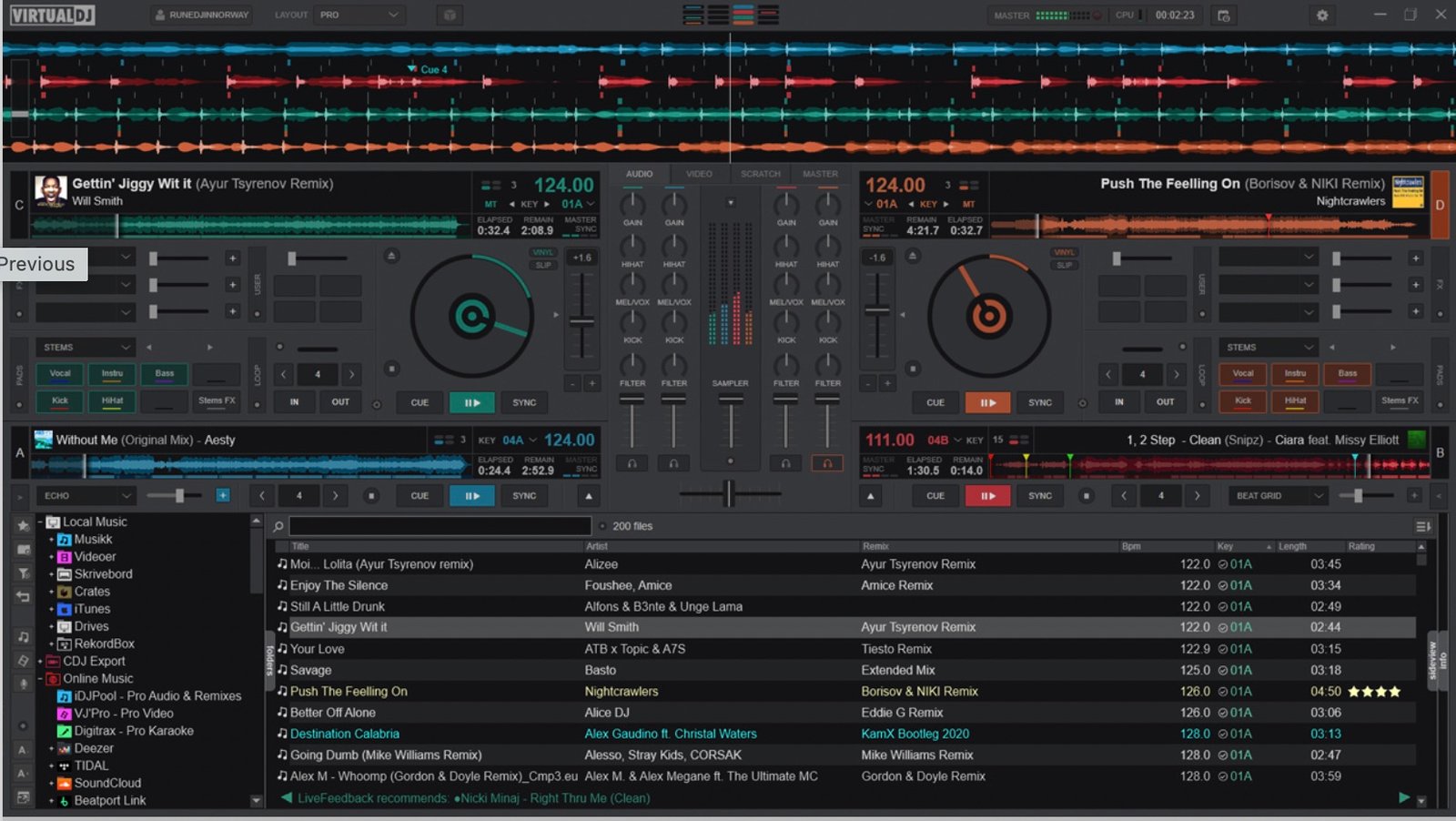The image size is (1456, 821).
Task: Toggle master tempo MT on deck C
Action: [490, 204]
